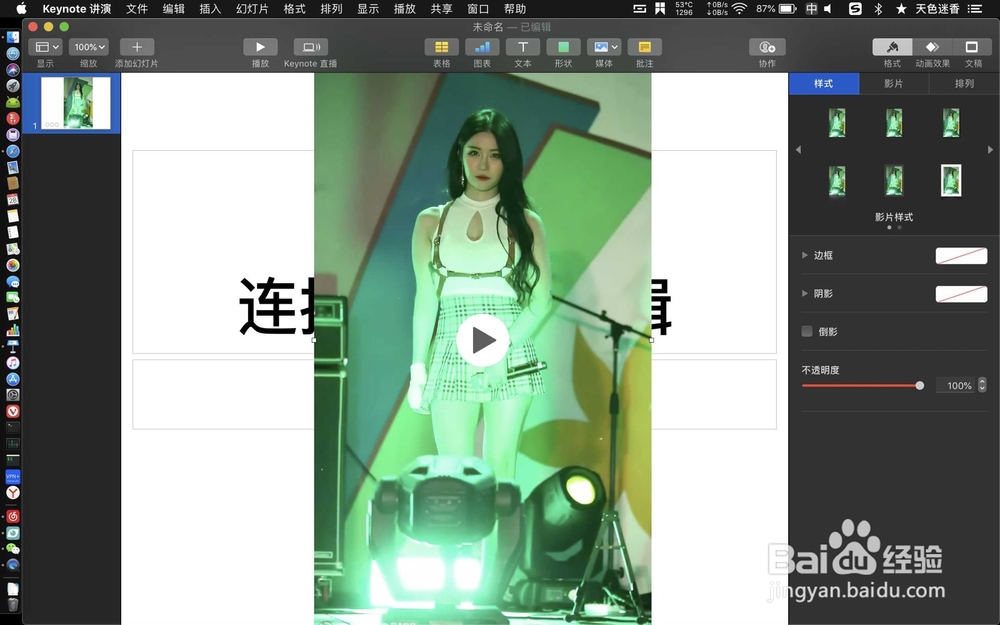
Task: Insert a chart from toolbar
Action: (x=482, y=47)
